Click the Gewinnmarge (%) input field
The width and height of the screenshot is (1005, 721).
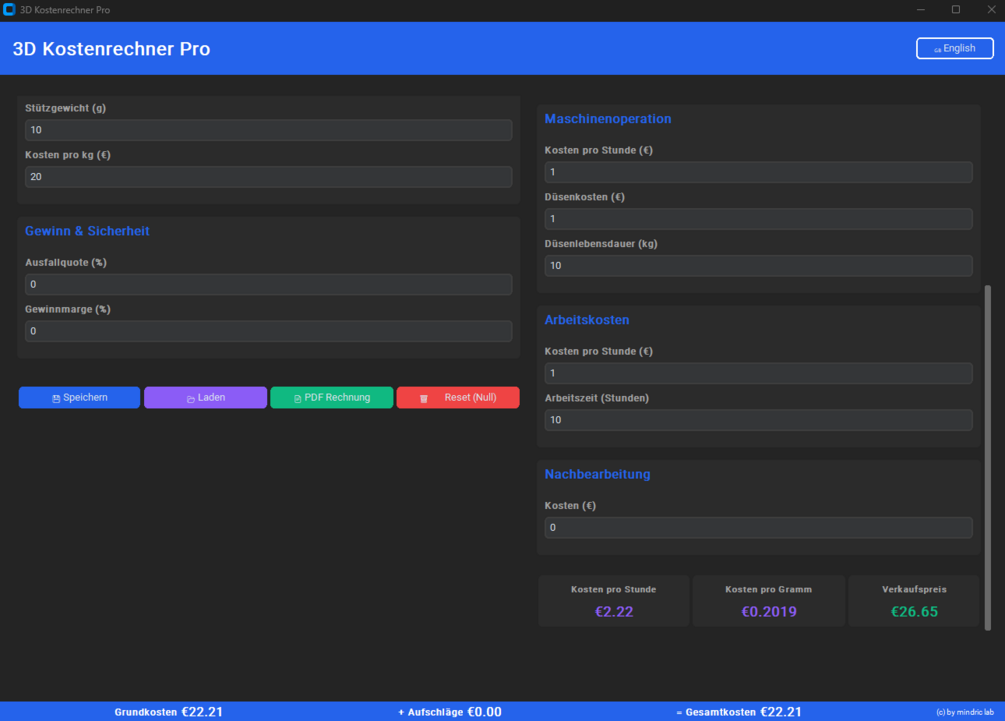pos(269,331)
